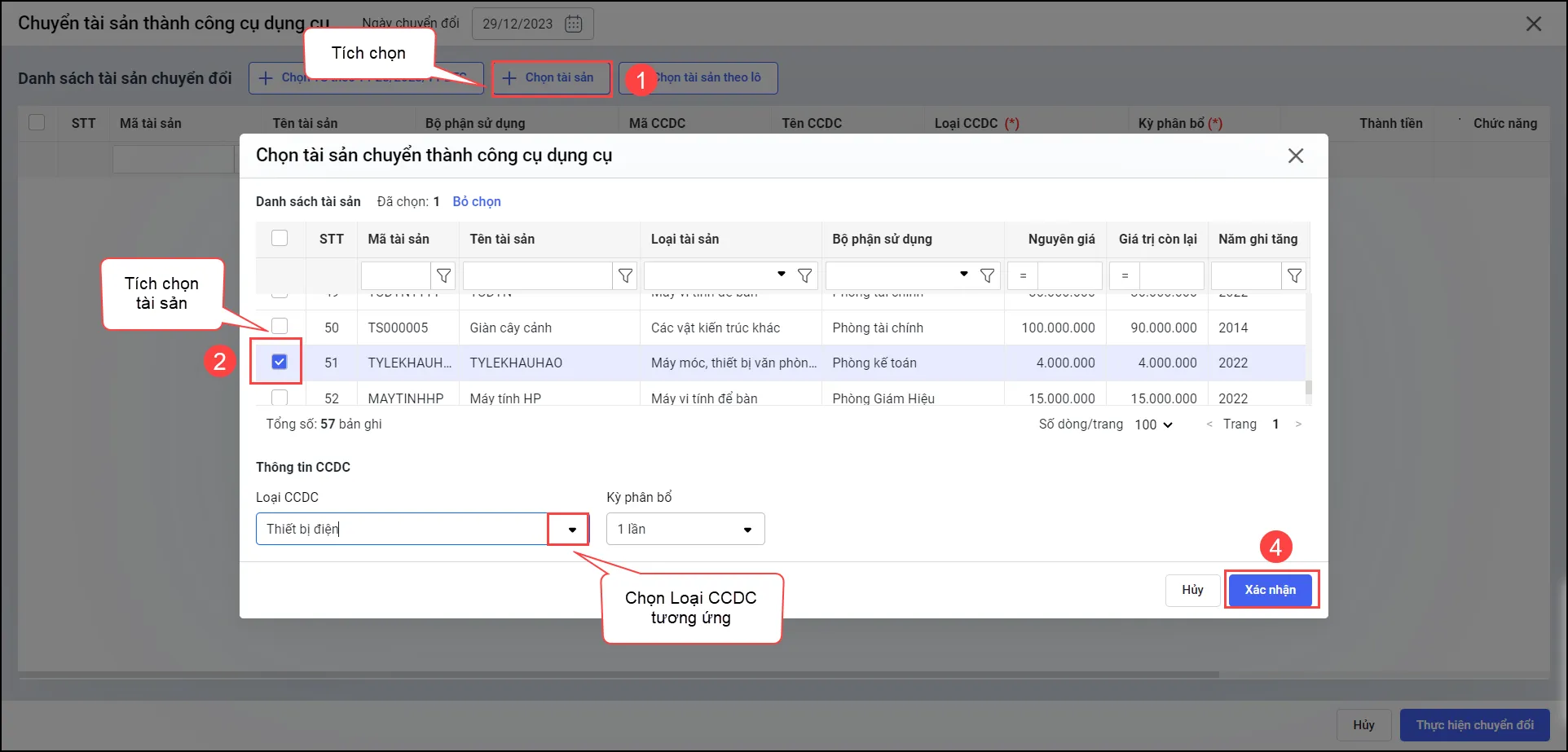Click the Xác nhận confirm button
1568x752 pixels.
(1270, 590)
